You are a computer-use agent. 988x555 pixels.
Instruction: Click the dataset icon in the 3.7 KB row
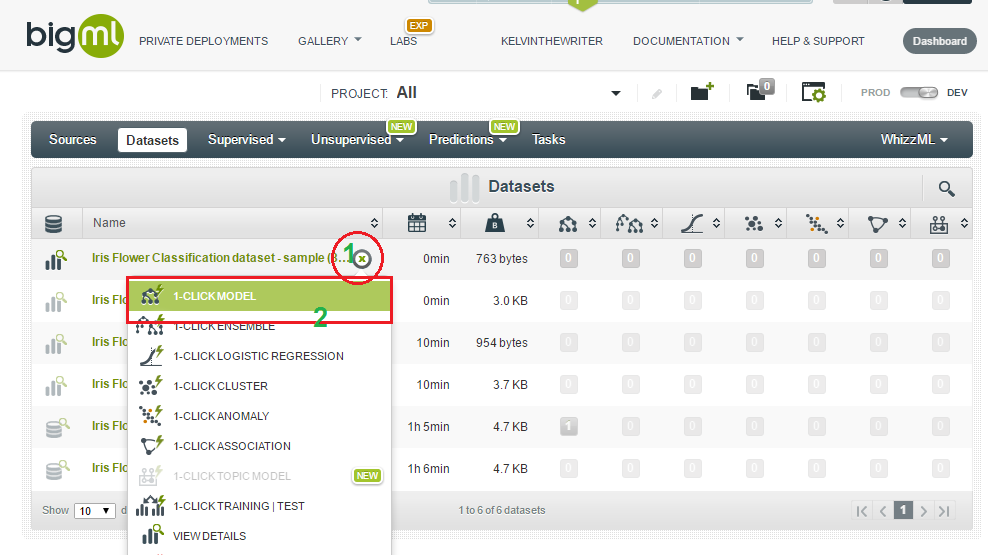point(56,386)
